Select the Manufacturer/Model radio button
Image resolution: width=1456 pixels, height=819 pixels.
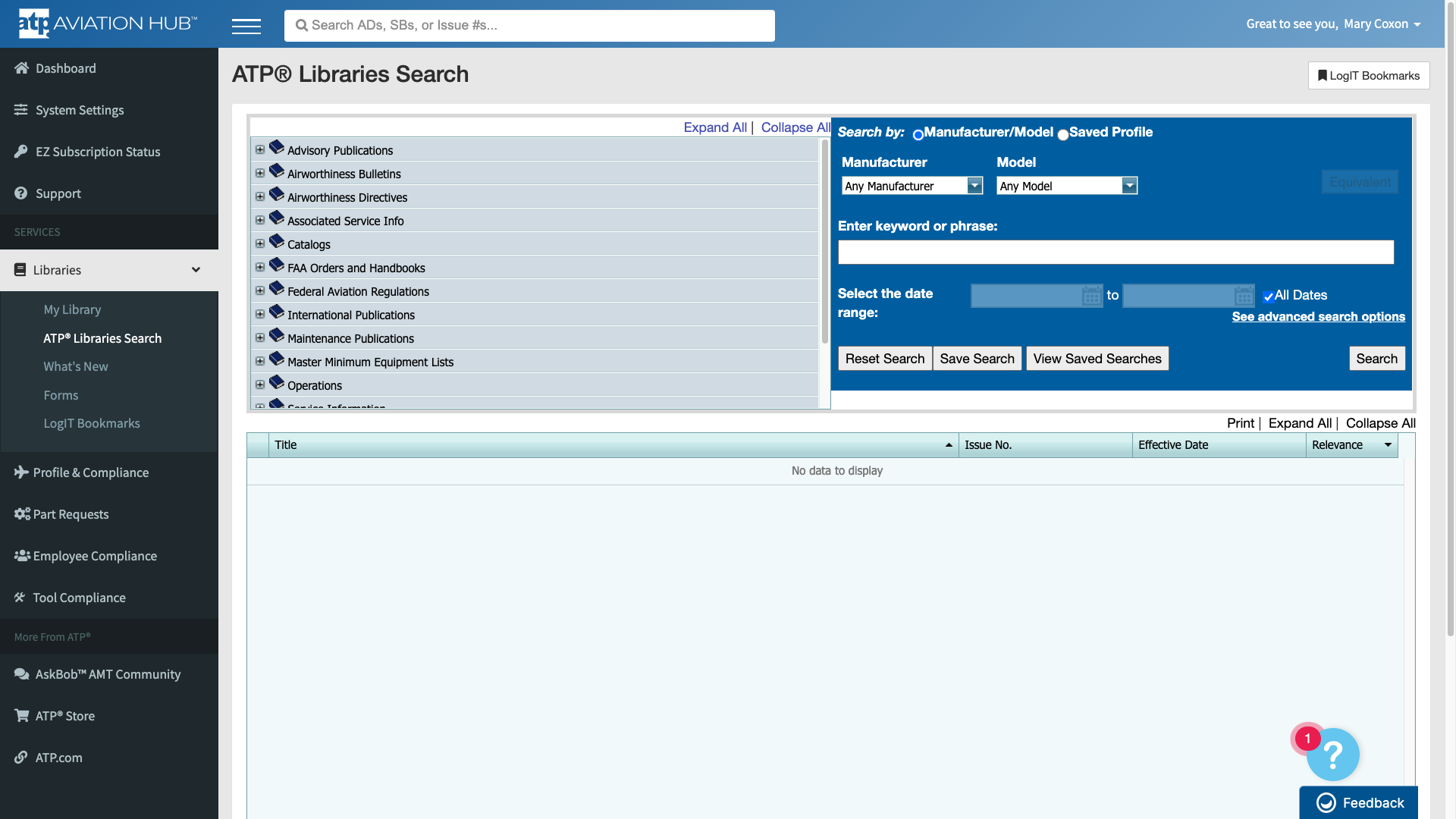pos(918,135)
